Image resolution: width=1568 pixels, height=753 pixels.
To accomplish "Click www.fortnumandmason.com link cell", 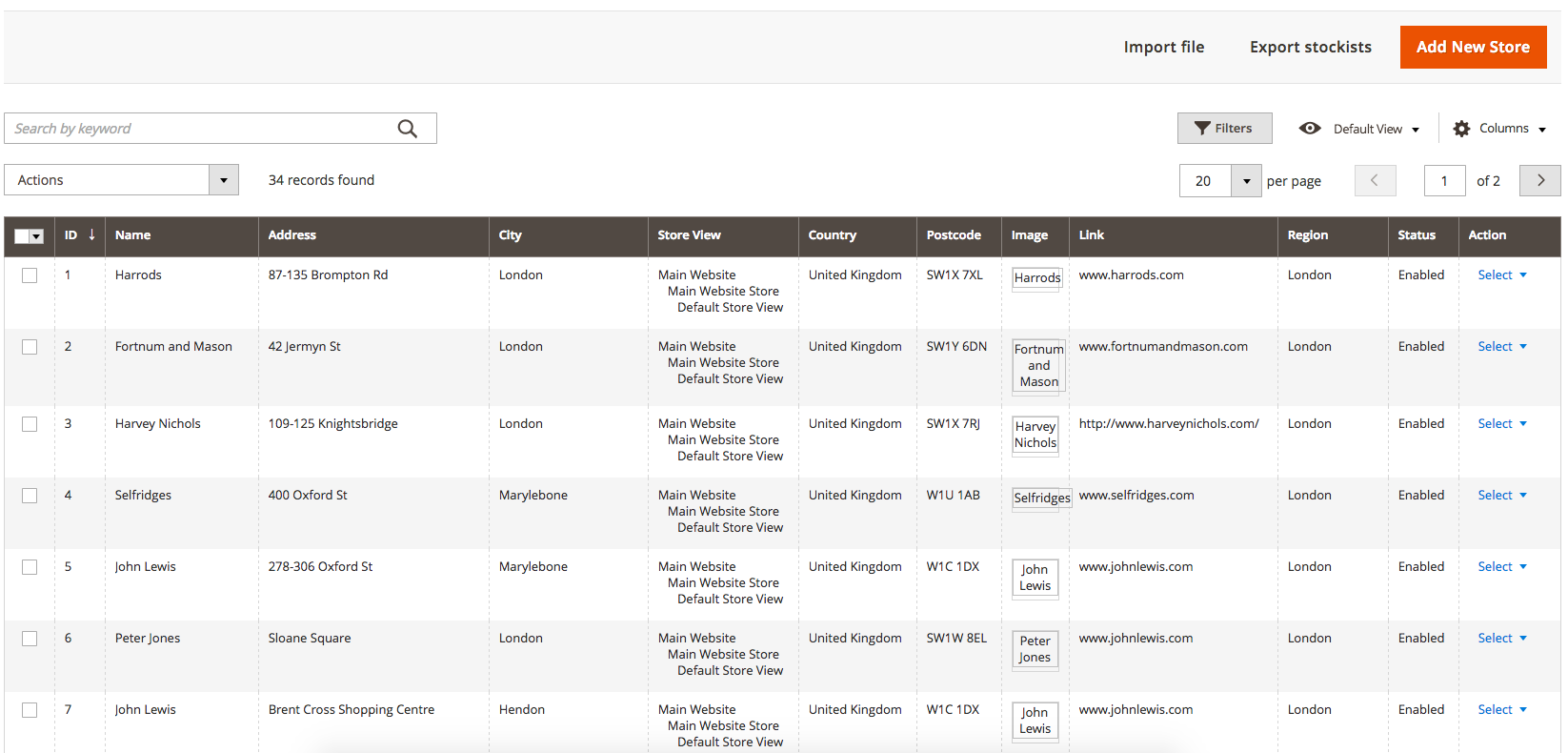I will point(1163,346).
